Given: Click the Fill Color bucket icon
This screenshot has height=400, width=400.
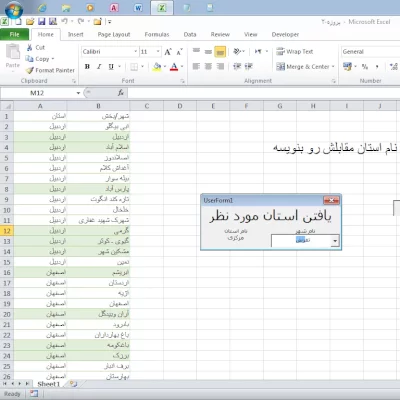Looking at the screenshot, I should pyautogui.click(x=157, y=67).
